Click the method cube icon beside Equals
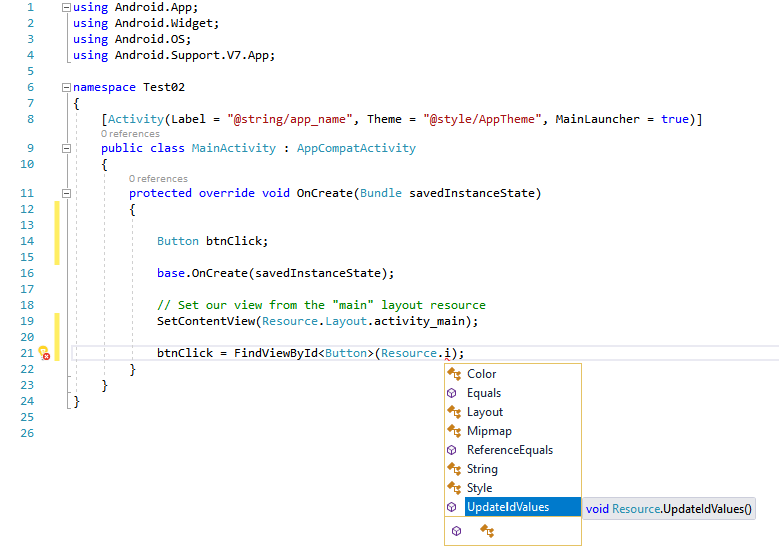The width and height of the screenshot is (779, 556). (453, 393)
